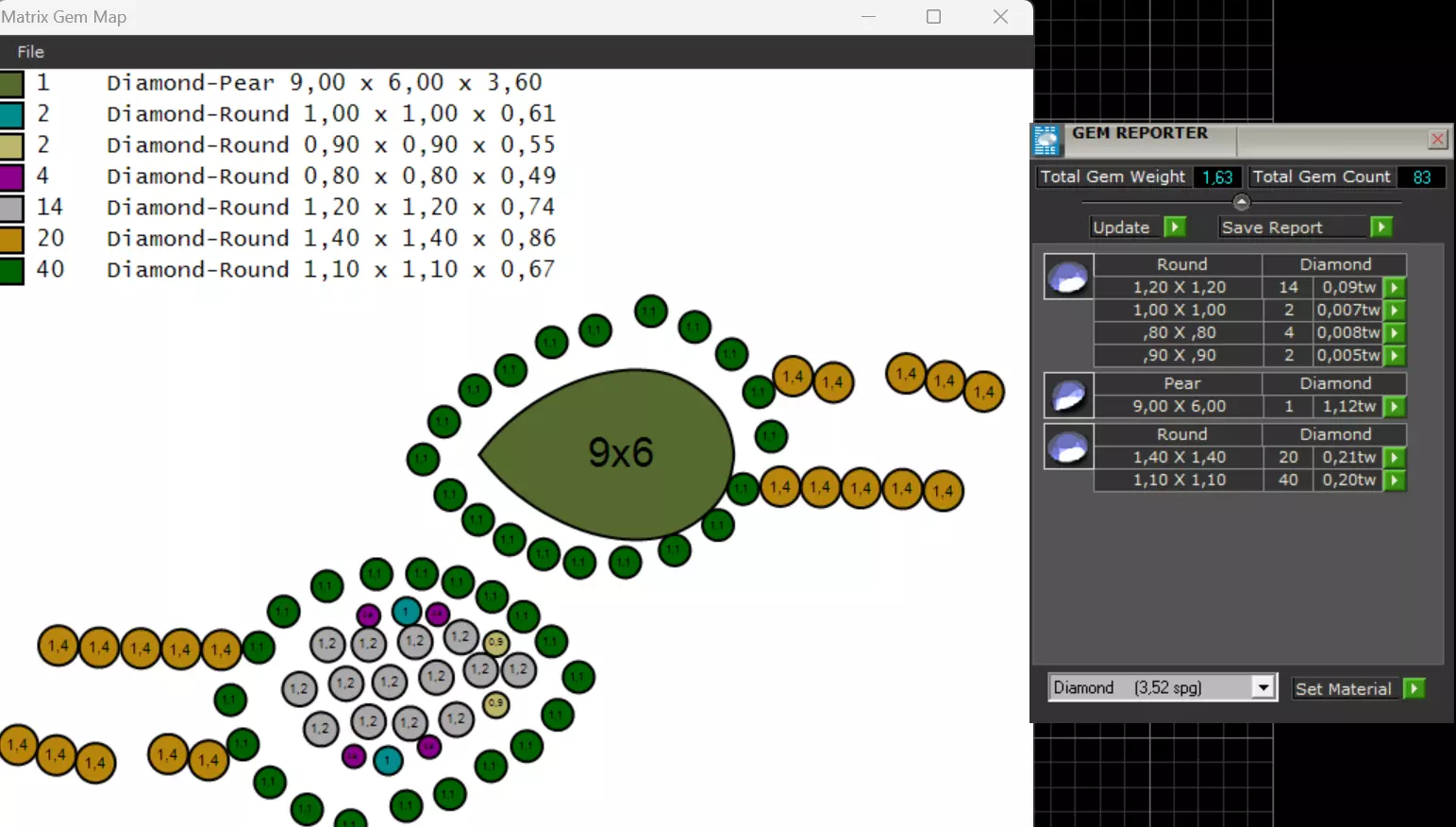
Task: Click the last Round Diamond gem thumbnail
Action: click(1068, 447)
